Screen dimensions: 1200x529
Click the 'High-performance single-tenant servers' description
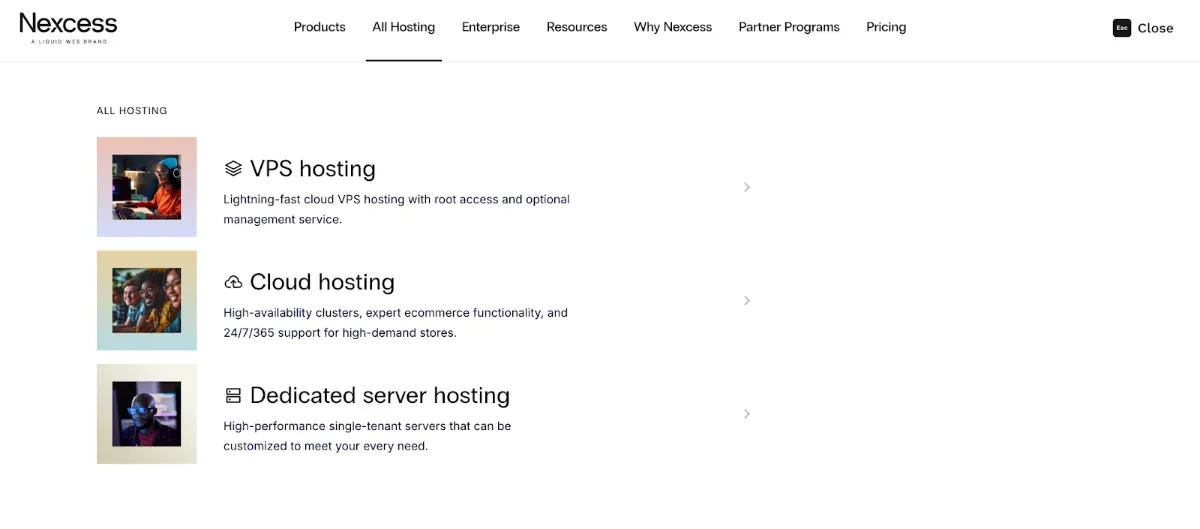coord(367,436)
